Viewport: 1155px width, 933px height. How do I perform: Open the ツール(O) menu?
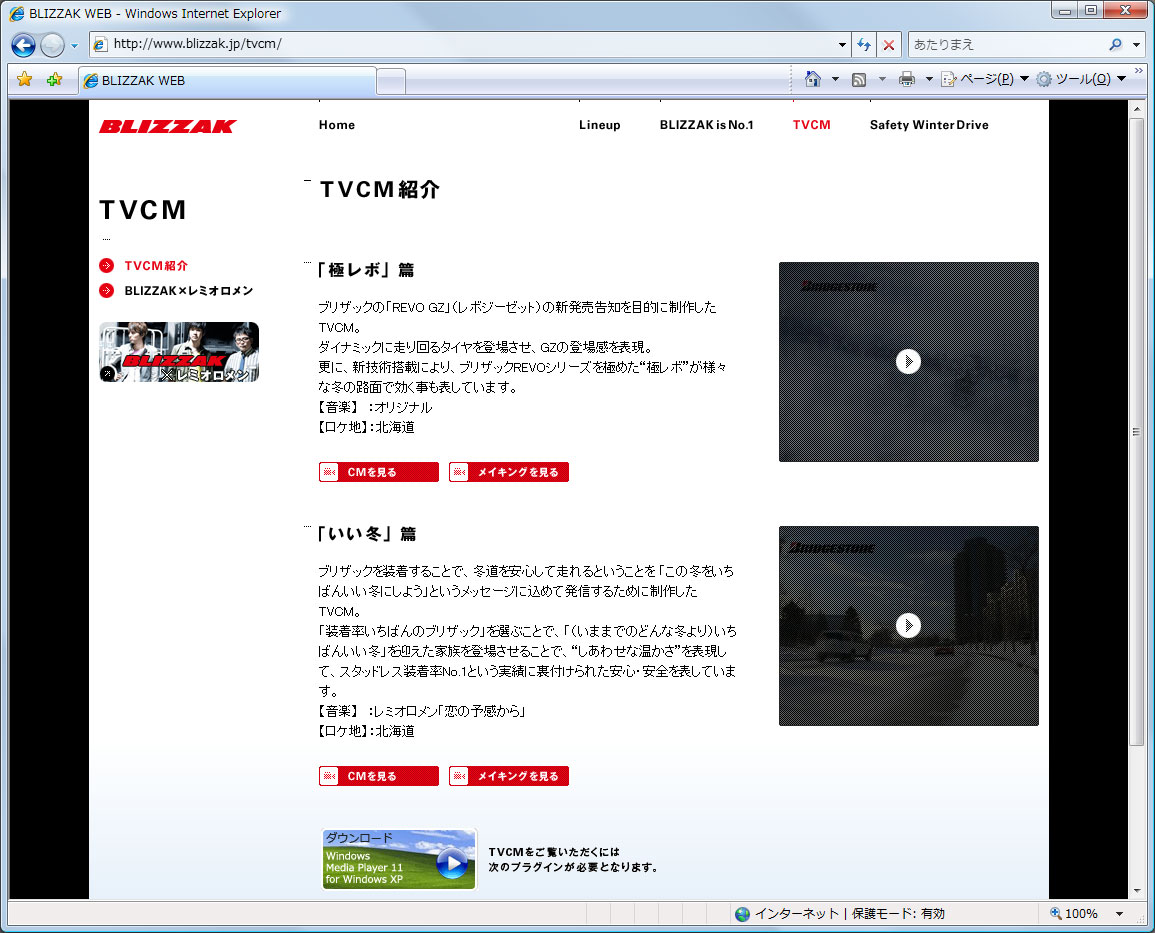1081,80
